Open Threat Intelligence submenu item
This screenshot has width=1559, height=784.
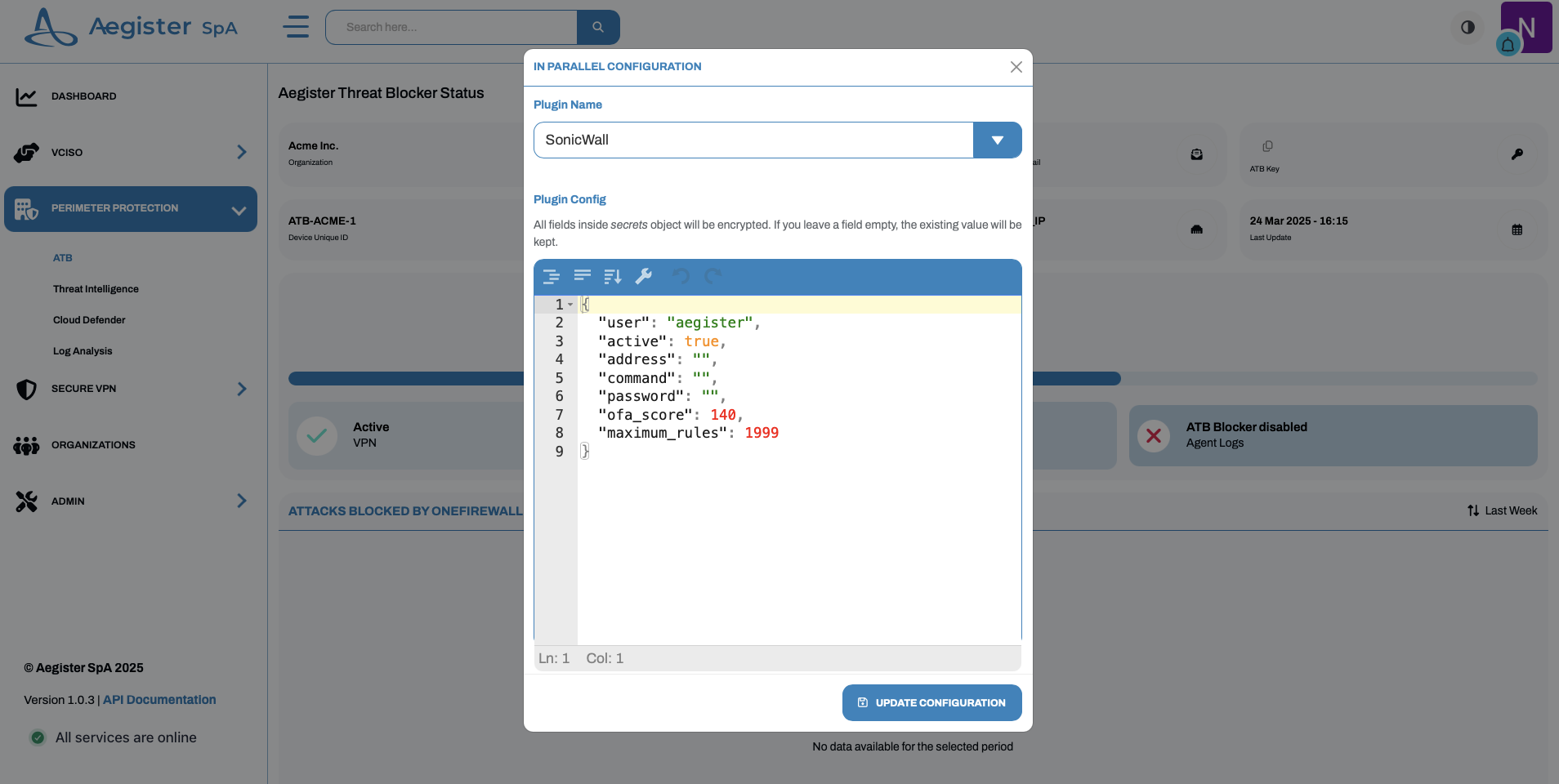[96, 289]
